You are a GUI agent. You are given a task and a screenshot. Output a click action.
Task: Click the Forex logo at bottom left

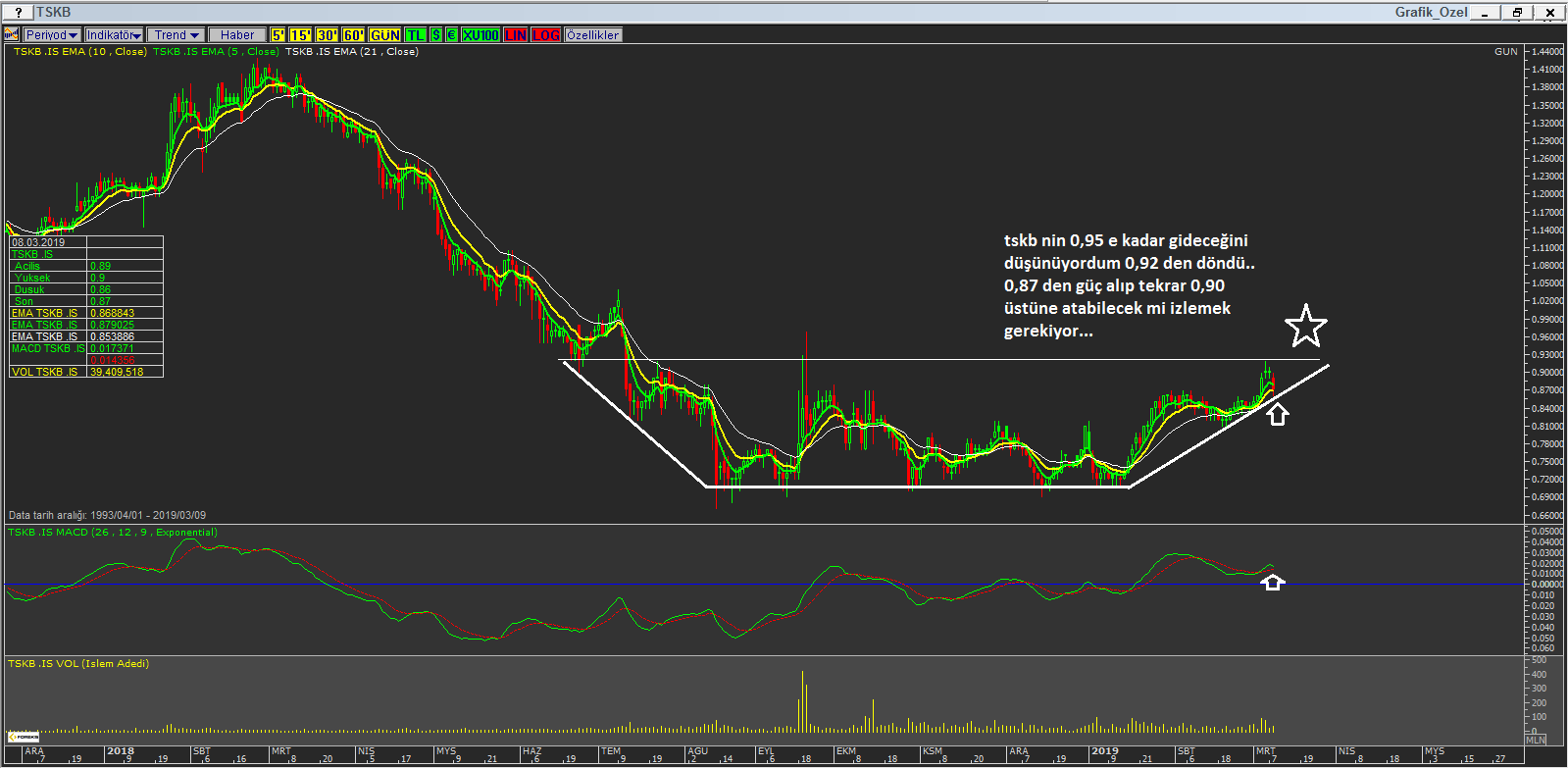click(x=23, y=736)
